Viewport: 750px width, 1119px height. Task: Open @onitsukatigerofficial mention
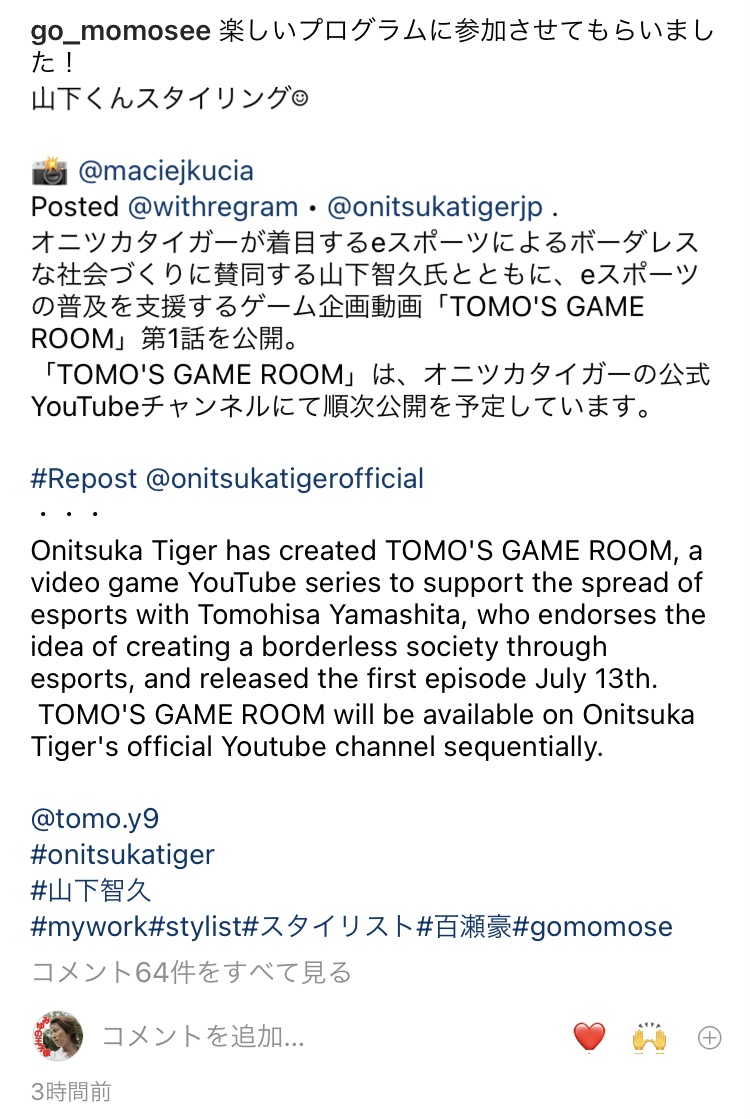pos(285,478)
